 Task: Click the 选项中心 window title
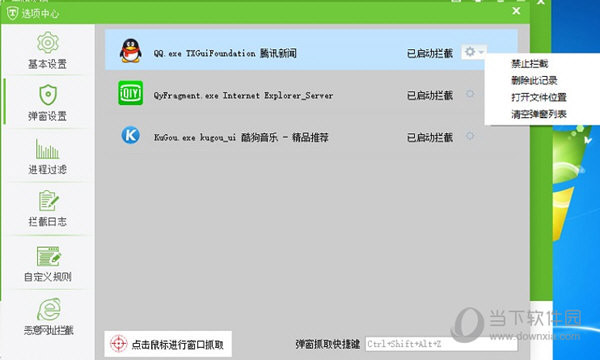pos(40,13)
